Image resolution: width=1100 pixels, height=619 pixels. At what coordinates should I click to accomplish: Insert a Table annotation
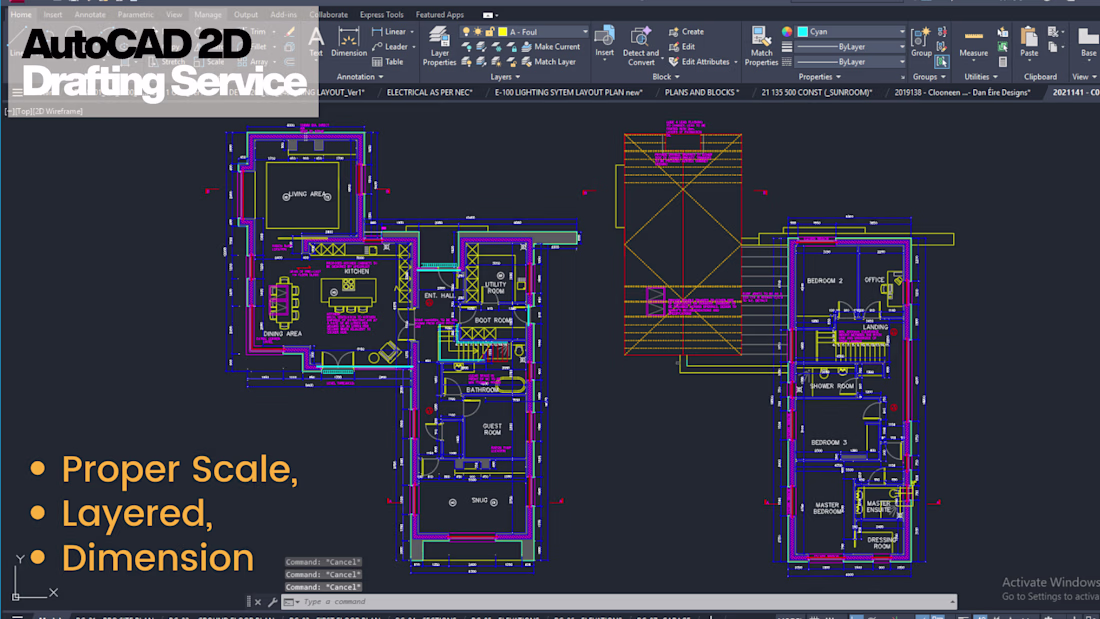click(x=387, y=62)
